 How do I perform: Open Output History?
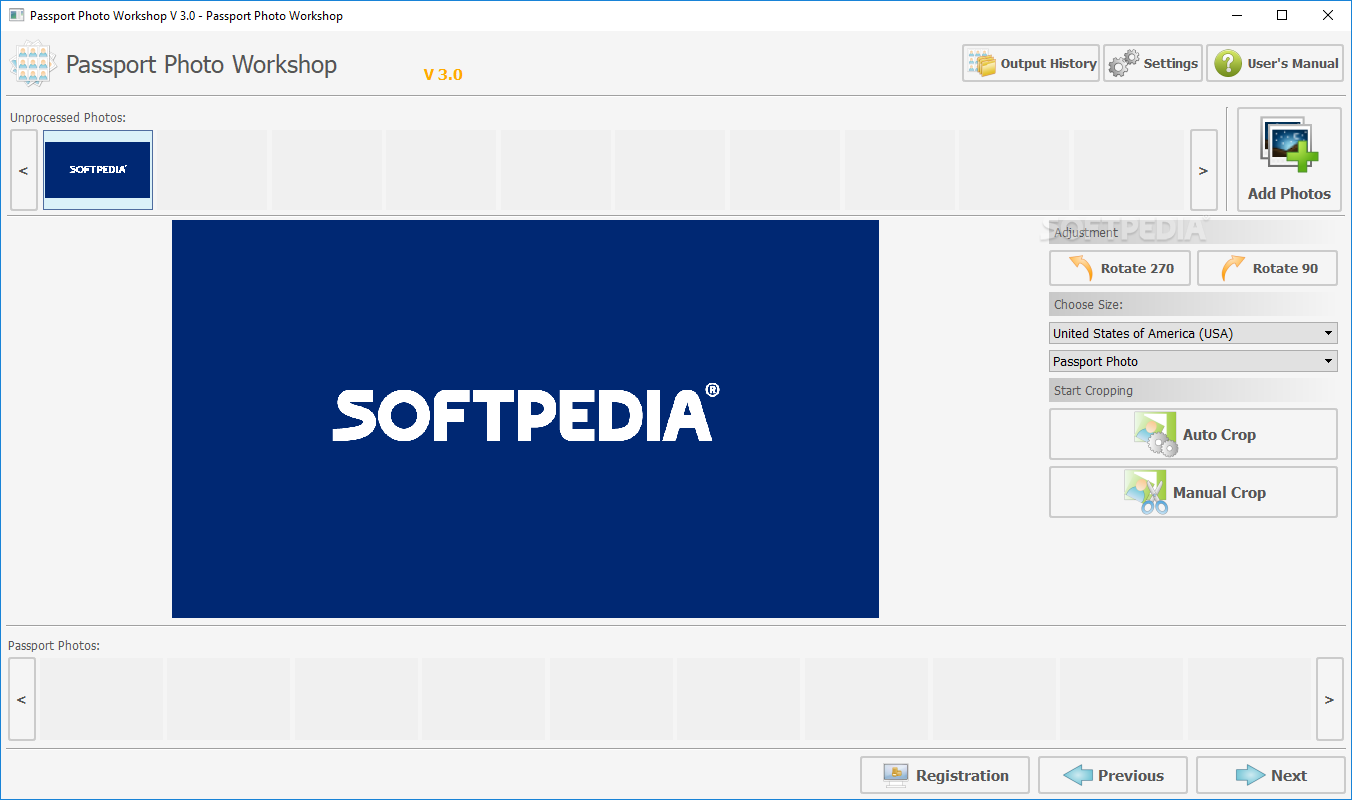(x=1031, y=63)
